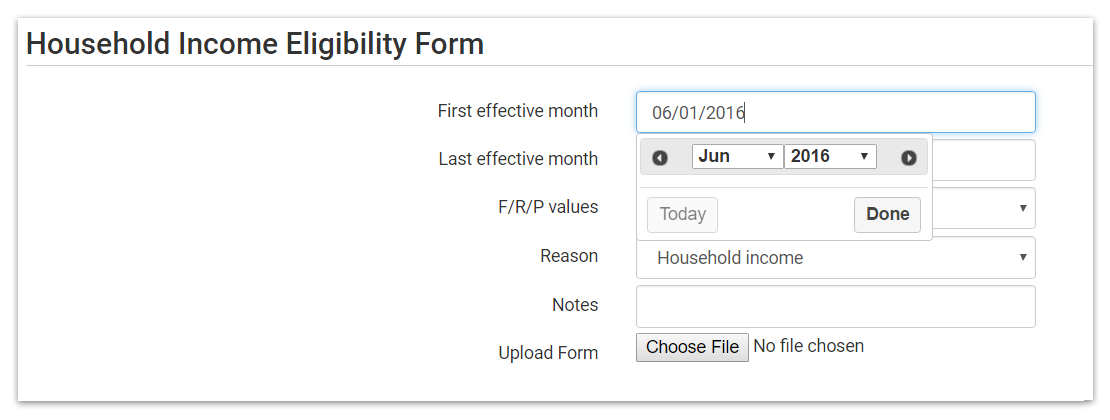Click into the Notes text field
The width and height of the screenshot is (1110, 420).
(x=835, y=307)
